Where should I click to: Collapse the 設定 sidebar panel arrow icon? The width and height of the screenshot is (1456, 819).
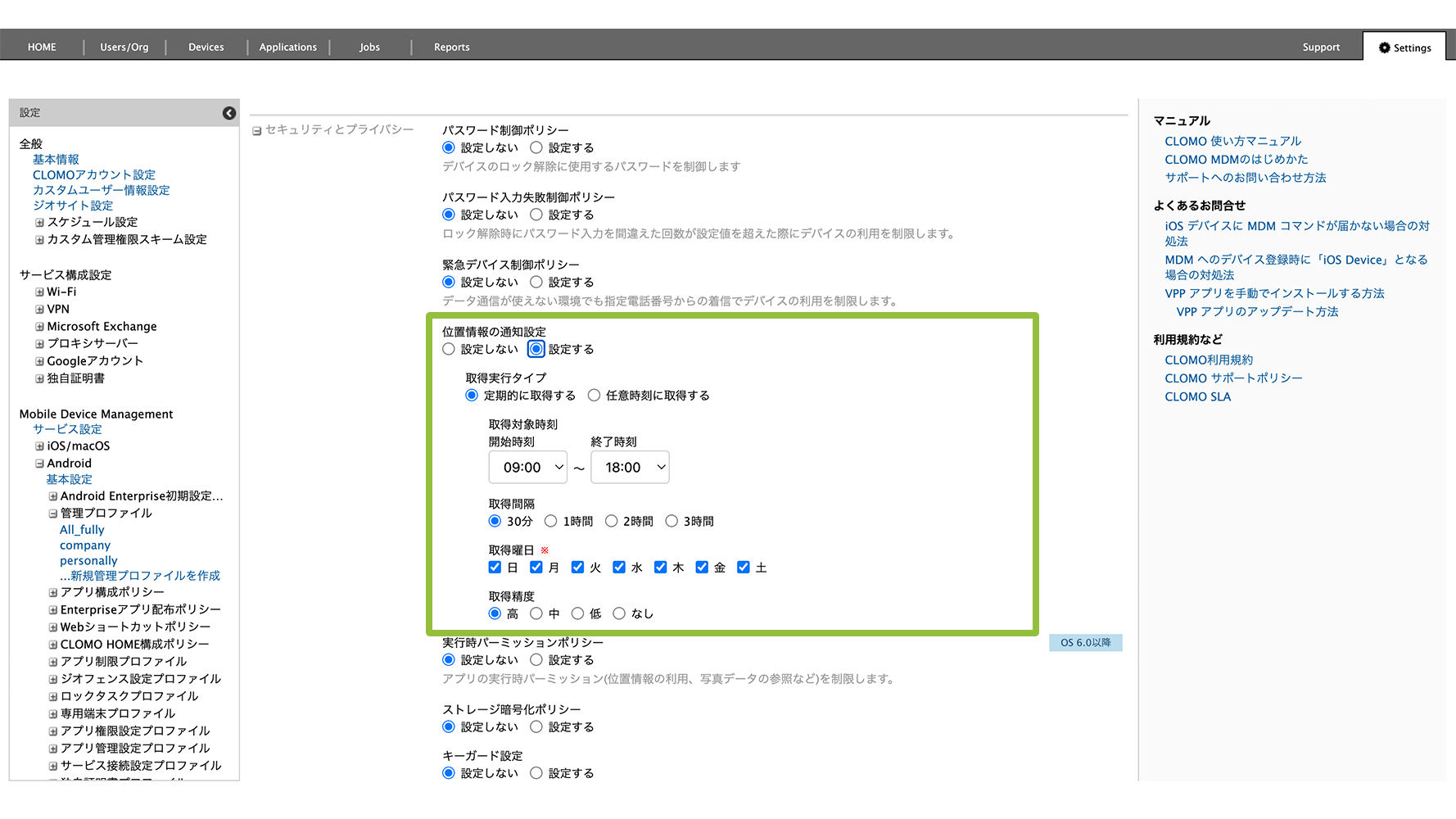tap(229, 113)
